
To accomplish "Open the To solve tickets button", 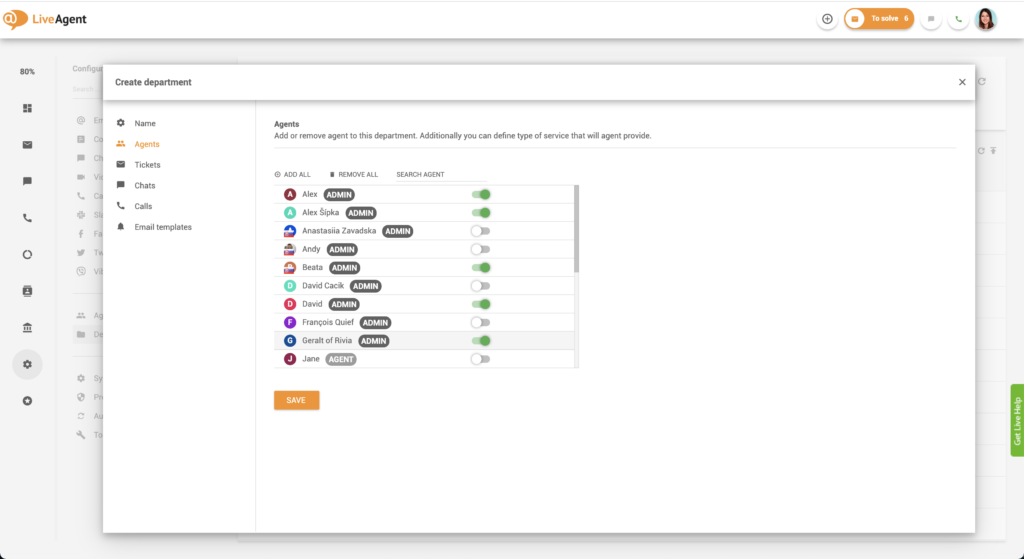I will (x=878, y=19).
